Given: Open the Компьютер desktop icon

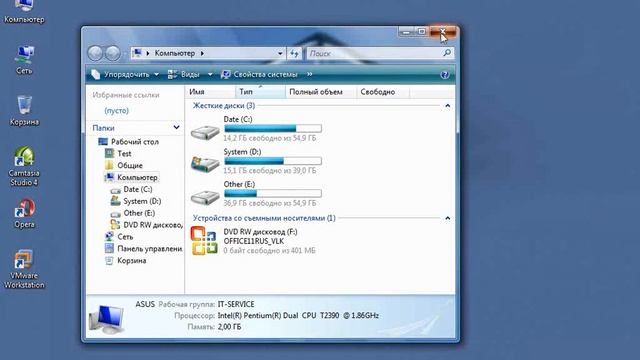Looking at the screenshot, I should tap(24, 11).
